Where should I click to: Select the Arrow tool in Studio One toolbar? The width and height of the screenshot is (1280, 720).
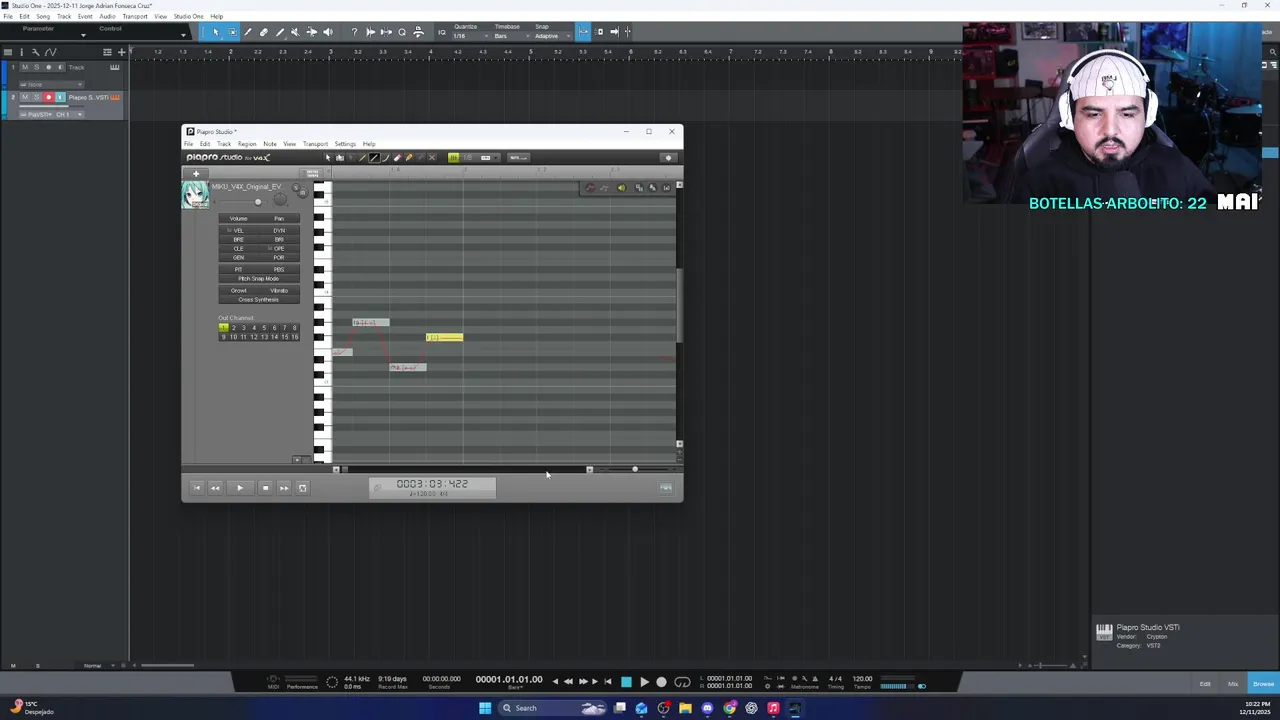216,32
